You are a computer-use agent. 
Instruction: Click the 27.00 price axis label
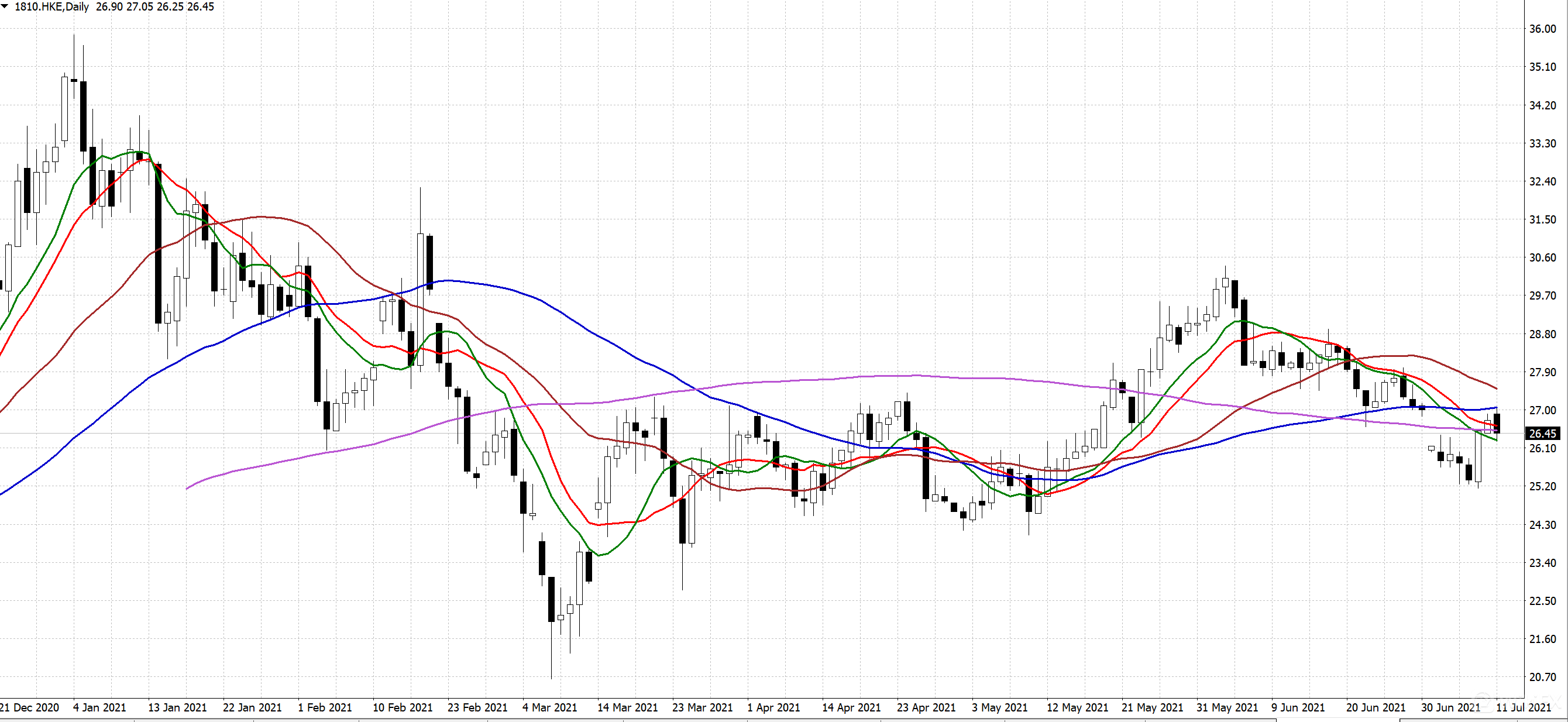point(1542,410)
